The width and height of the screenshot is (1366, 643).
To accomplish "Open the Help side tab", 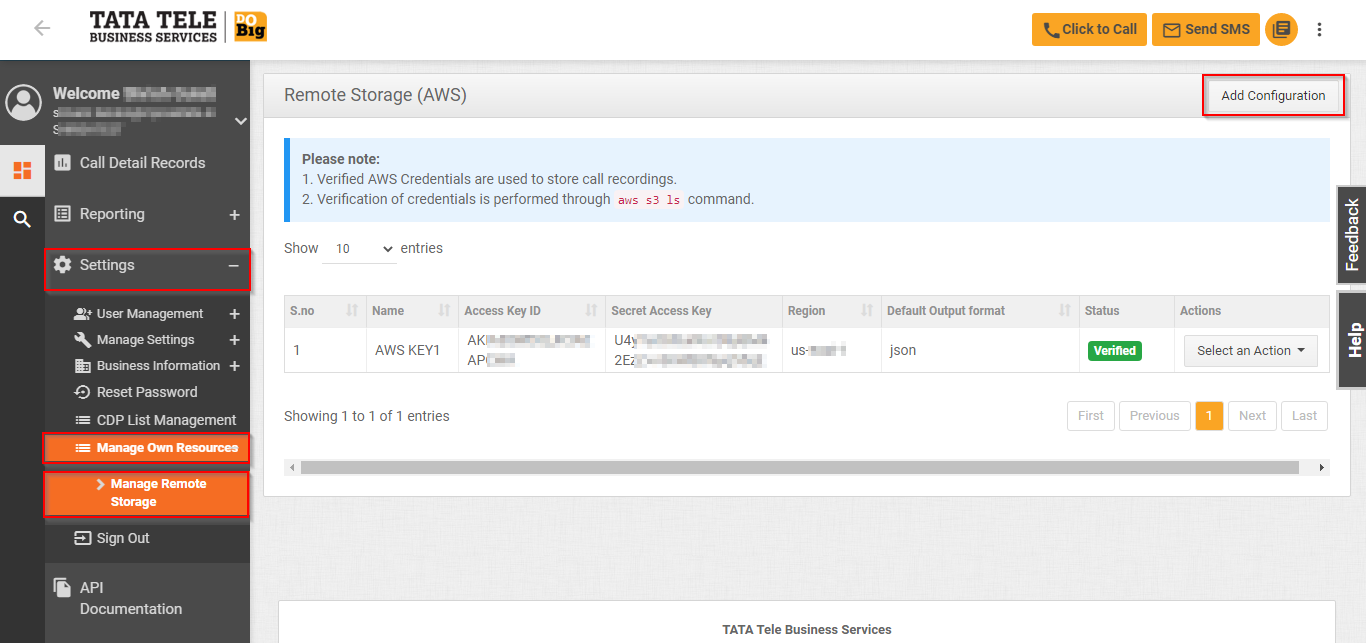I will (x=1352, y=340).
